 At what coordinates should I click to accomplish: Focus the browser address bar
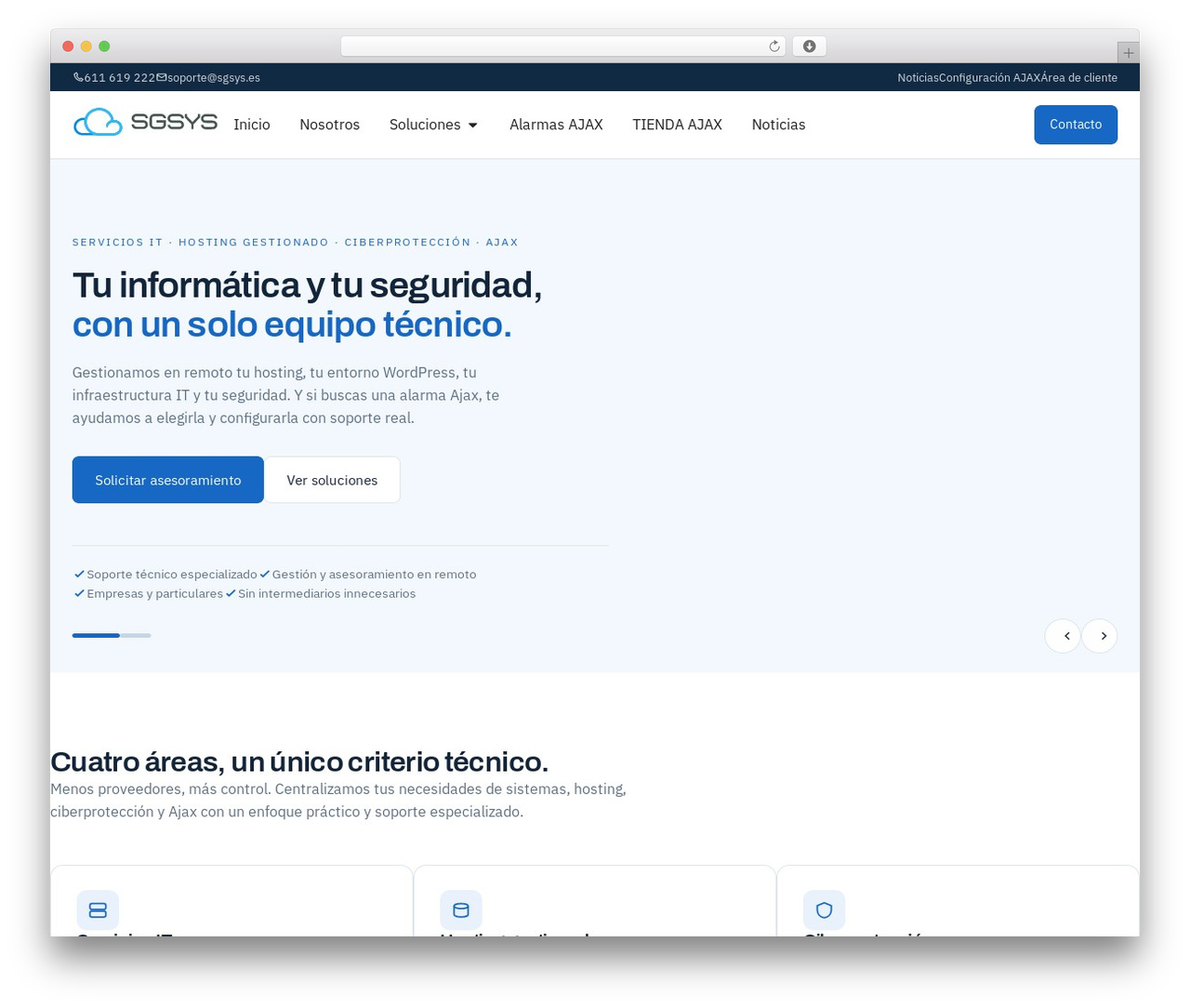click(562, 46)
